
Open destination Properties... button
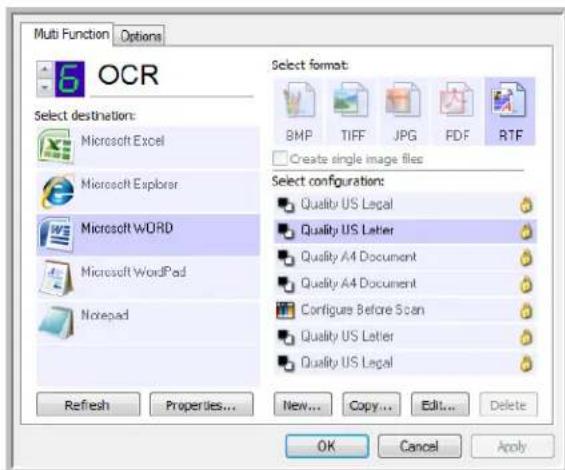pos(201,405)
